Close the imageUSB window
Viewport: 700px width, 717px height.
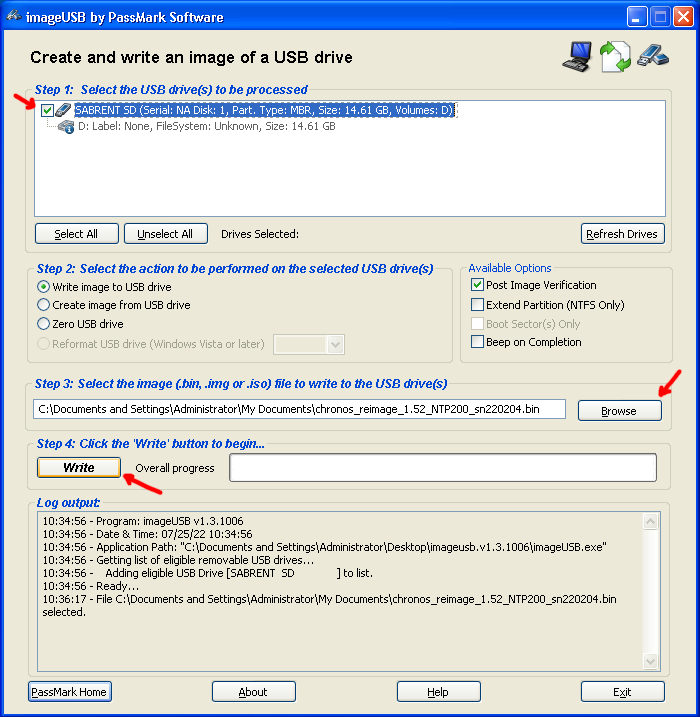pyautogui.click(x=684, y=17)
